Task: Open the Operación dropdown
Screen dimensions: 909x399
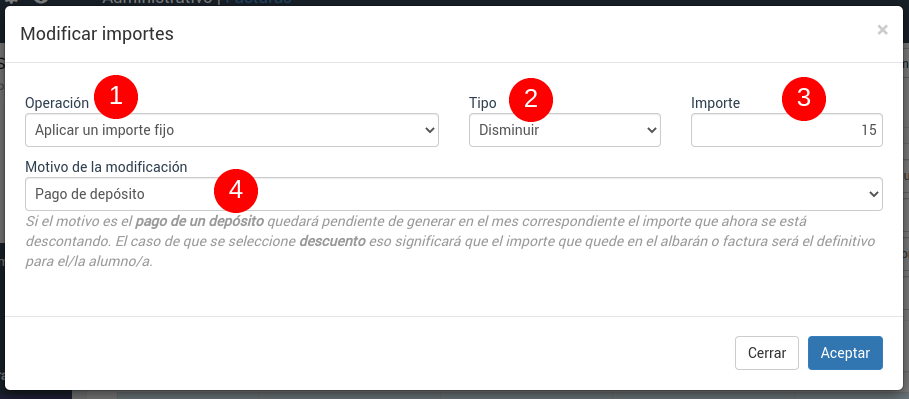Action: [x=232, y=130]
